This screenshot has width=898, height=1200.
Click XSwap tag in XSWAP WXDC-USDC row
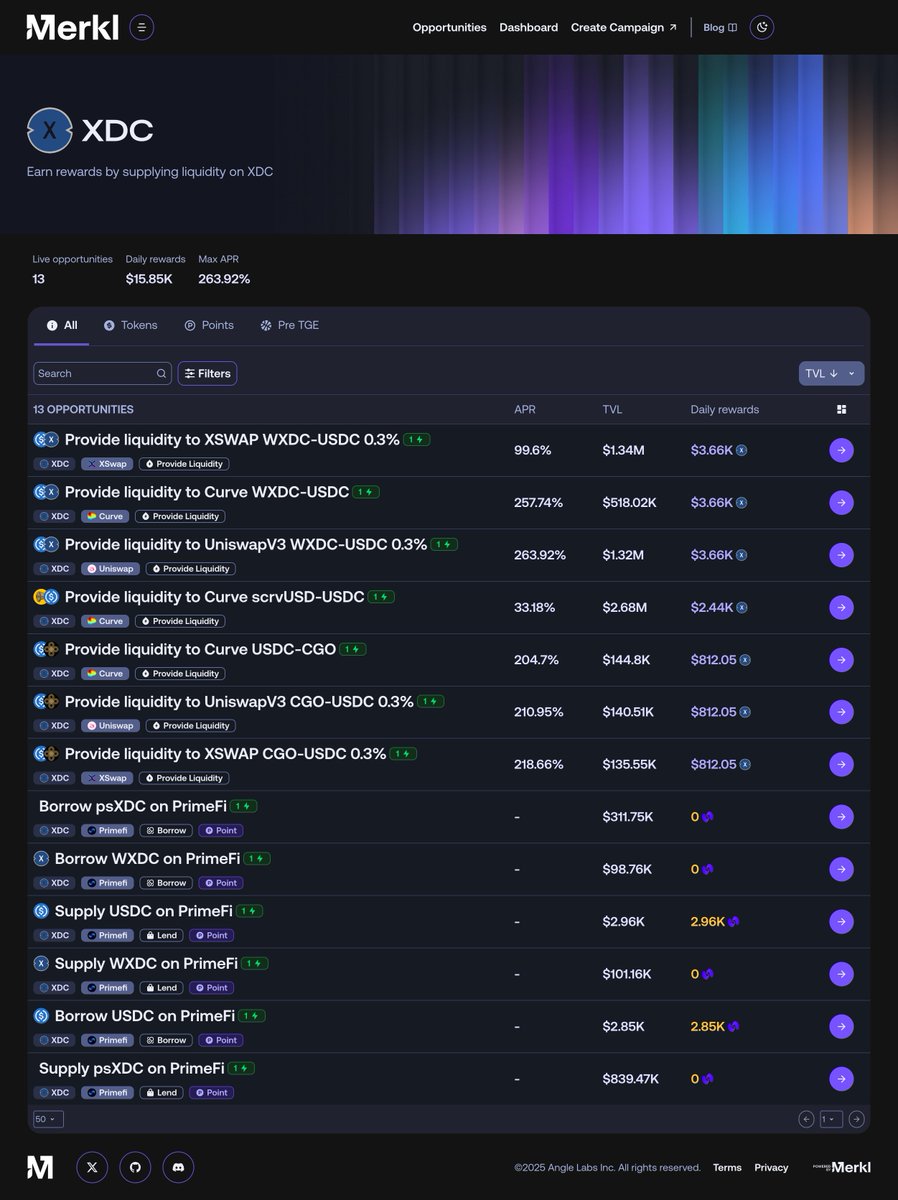click(107, 464)
